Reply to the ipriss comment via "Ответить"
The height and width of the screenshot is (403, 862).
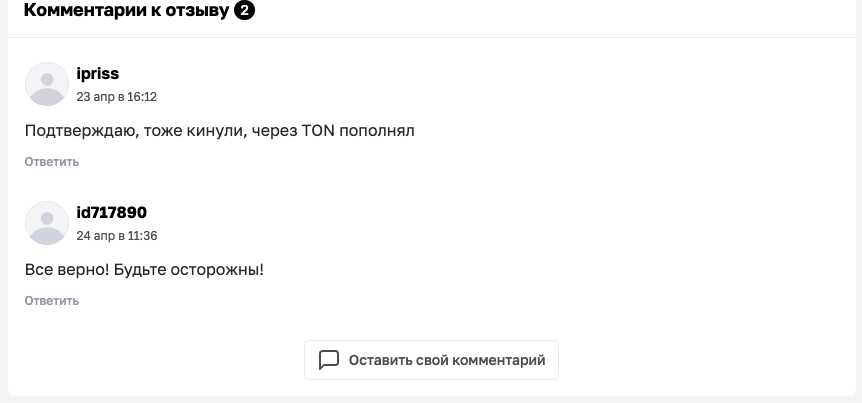(x=52, y=162)
